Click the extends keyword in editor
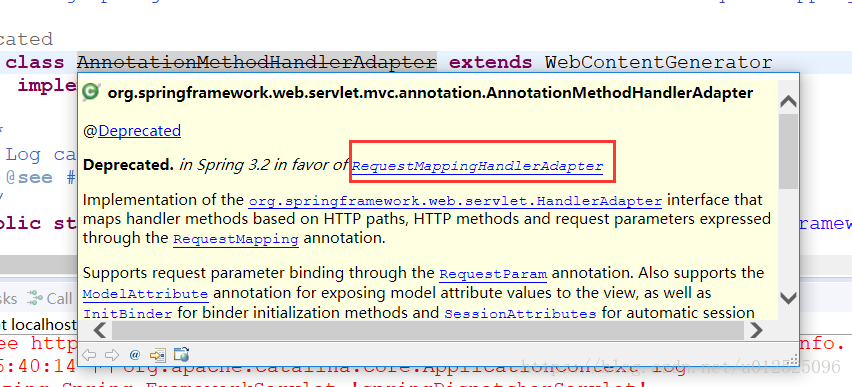Image resolution: width=852 pixels, height=387 pixels. 491,63
